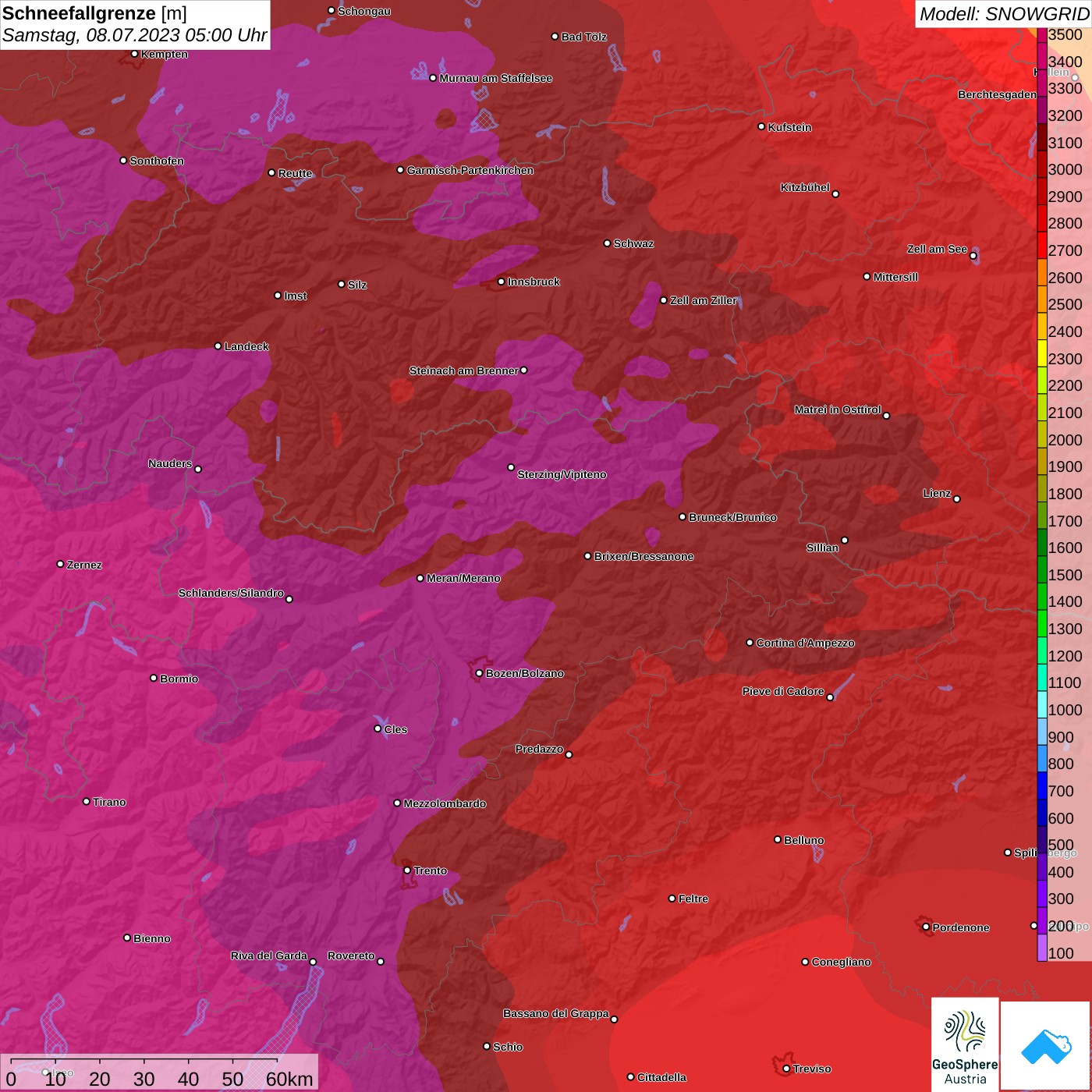Click the Schwaz label

click(633, 243)
